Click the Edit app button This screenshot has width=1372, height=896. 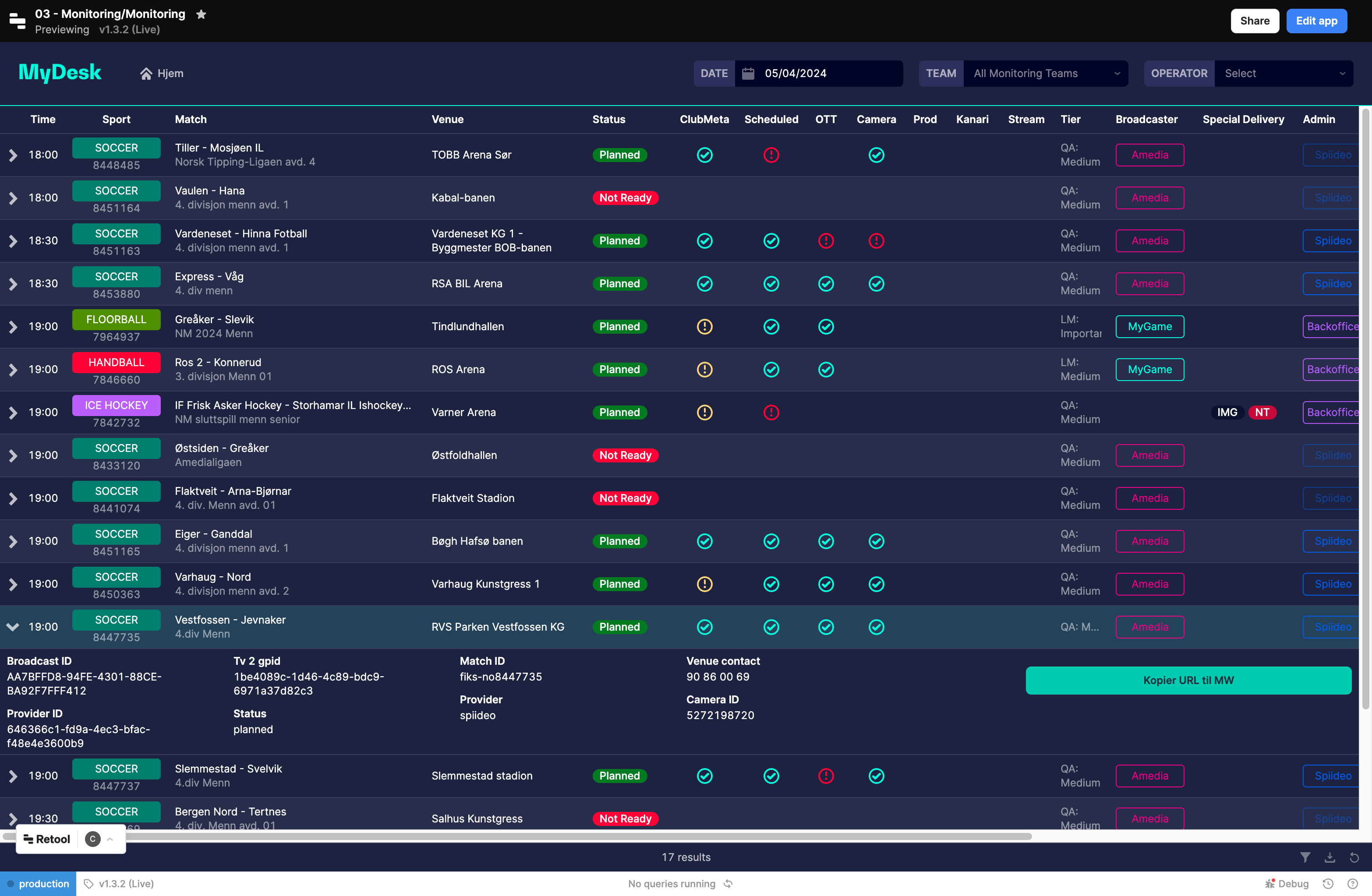coord(1317,21)
